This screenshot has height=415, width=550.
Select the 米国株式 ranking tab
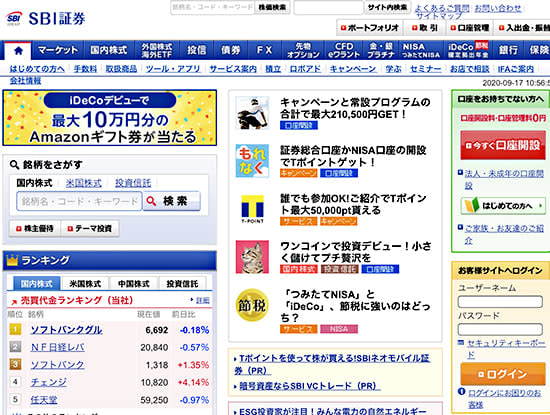tap(85, 283)
